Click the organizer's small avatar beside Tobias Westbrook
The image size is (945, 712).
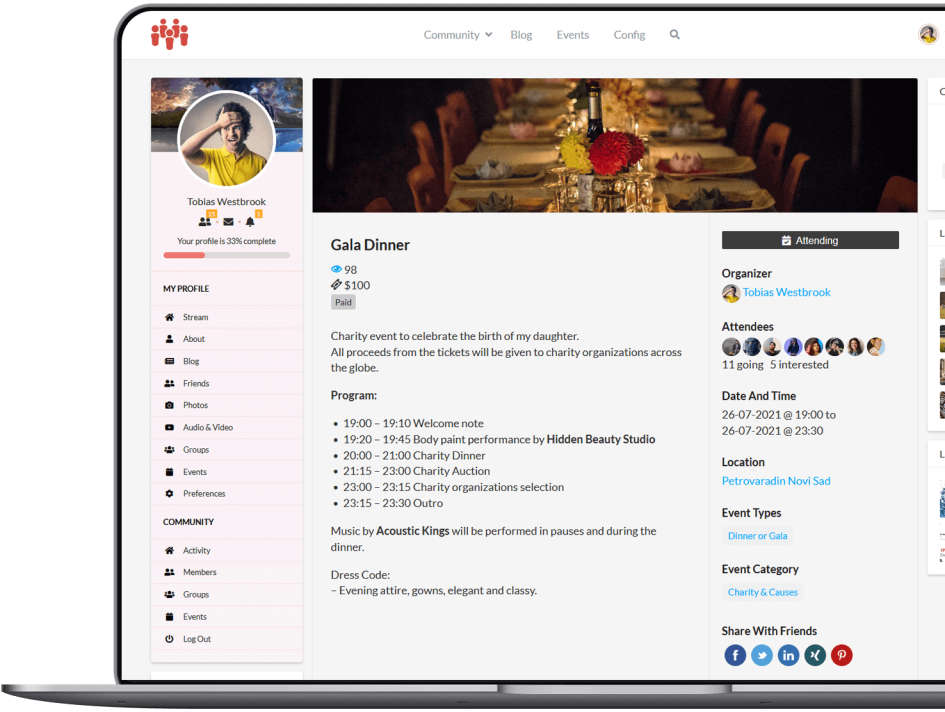click(731, 293)
